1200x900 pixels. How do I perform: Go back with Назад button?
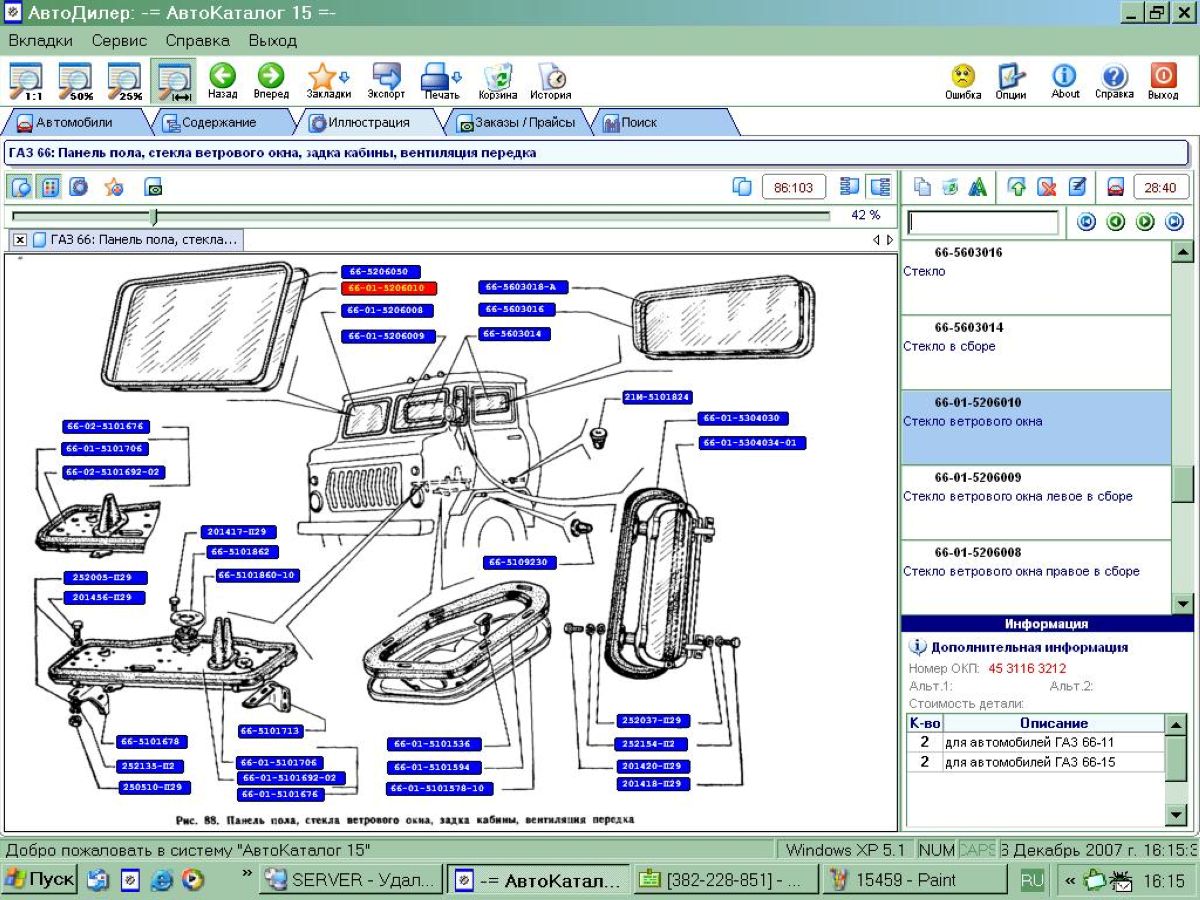(x=222, y=81)
